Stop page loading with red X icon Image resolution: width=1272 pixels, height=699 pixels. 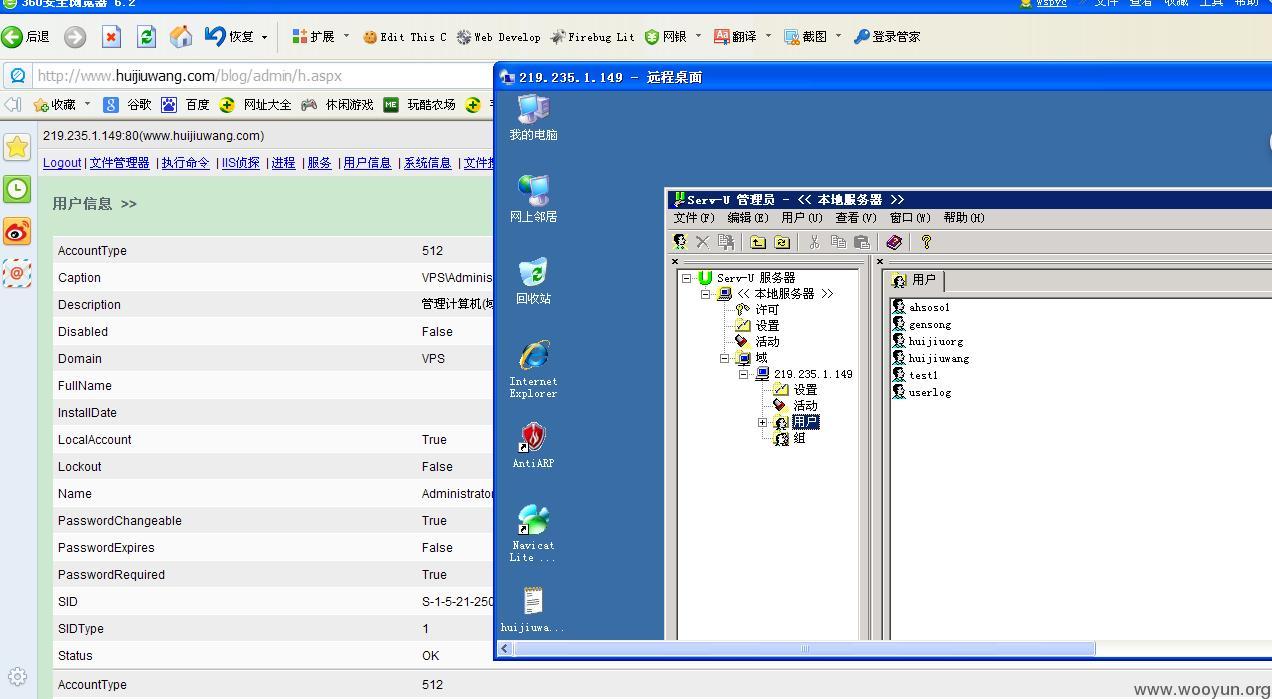click(111, 37)
